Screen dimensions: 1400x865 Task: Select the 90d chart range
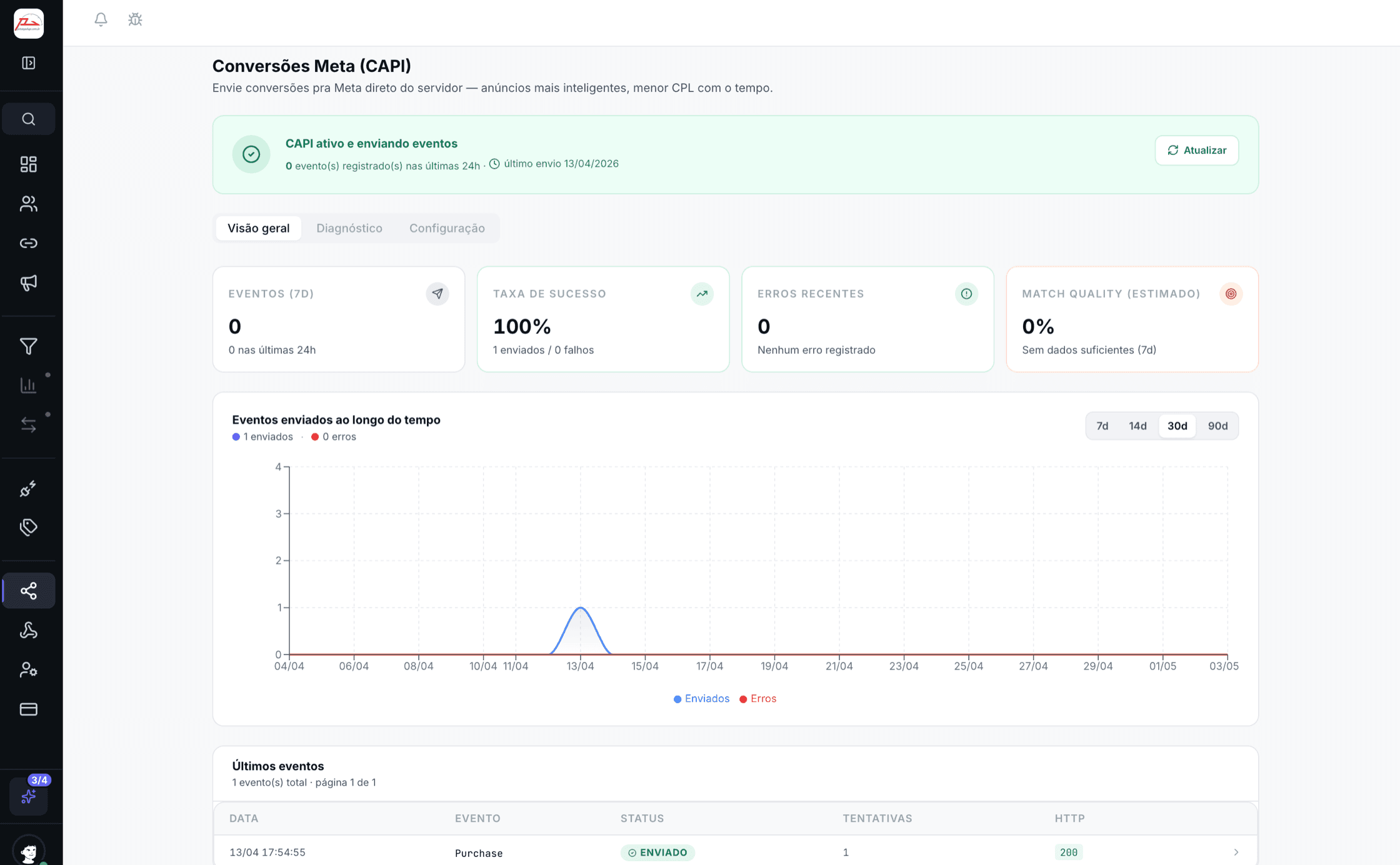[1217, 426]
